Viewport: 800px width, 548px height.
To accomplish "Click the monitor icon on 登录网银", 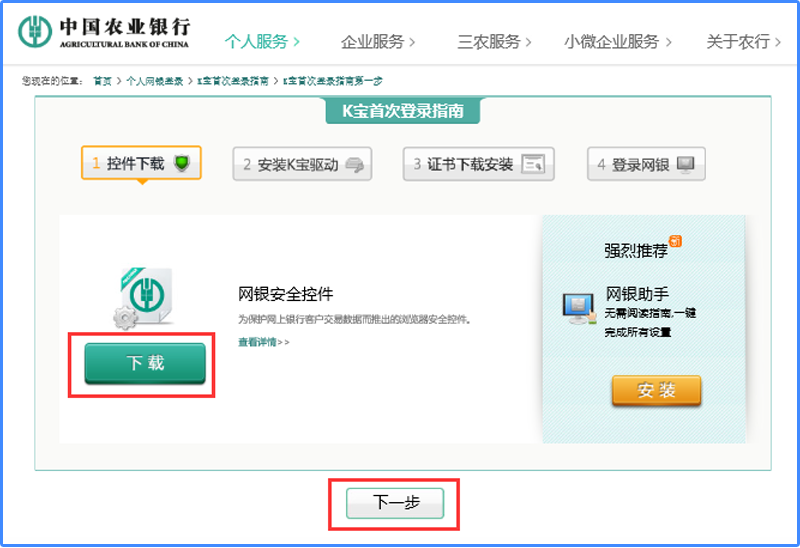I will 686,164.
